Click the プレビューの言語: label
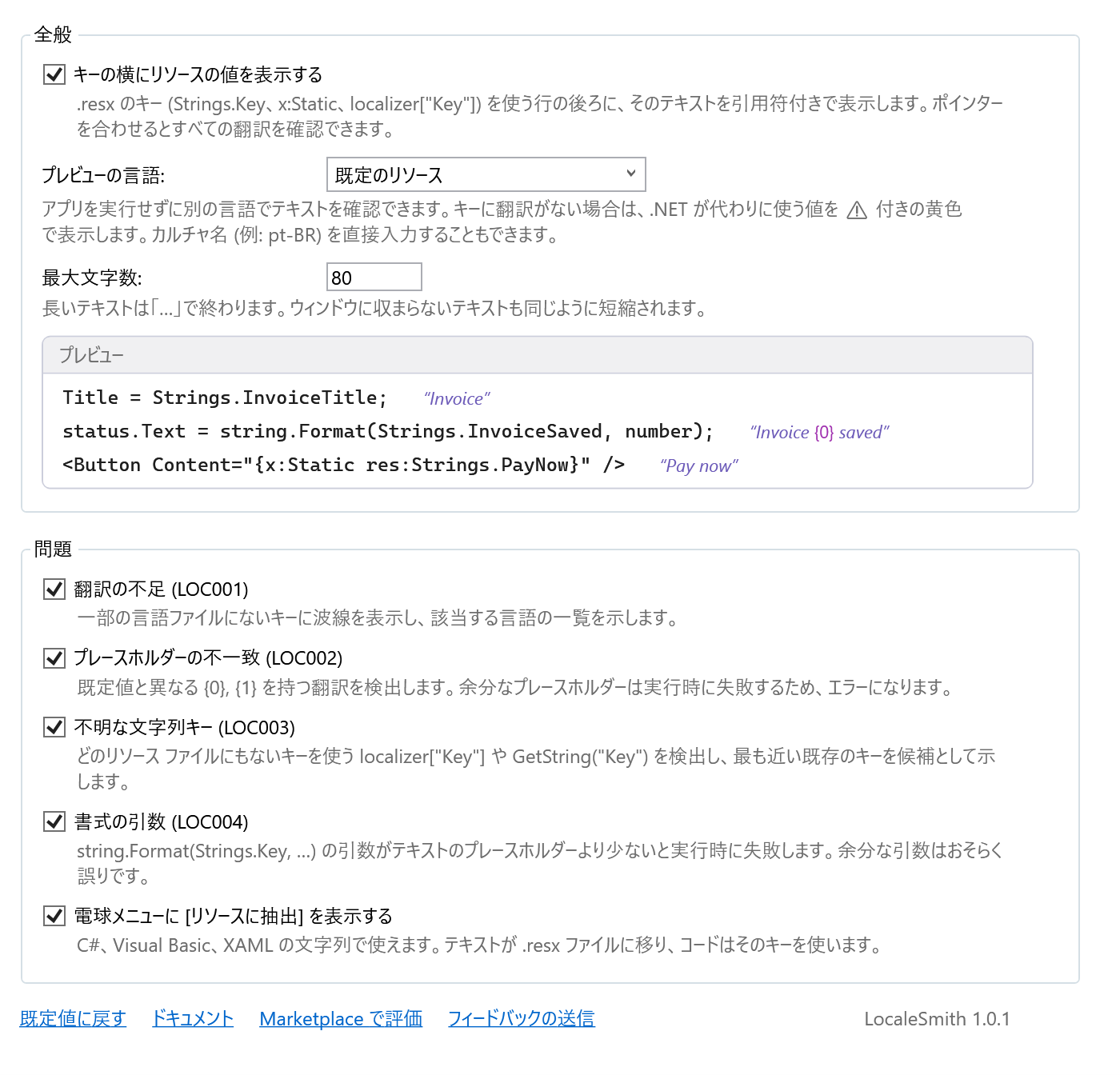This screenshot has height=1075, width=1120. 103,175
